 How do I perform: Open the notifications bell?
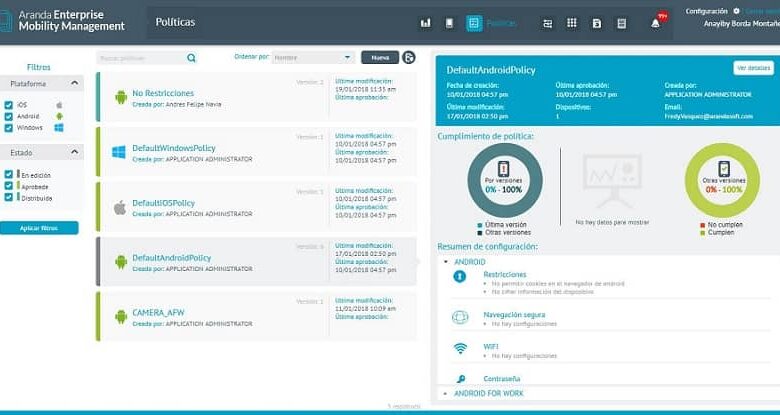click(656, 23)
